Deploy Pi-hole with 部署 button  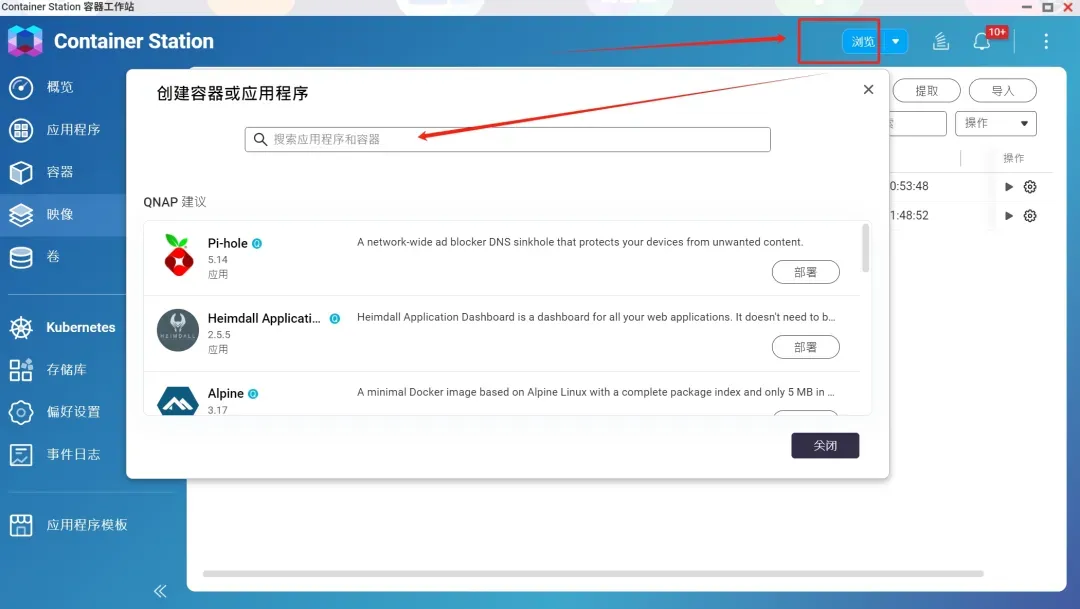pyautogui.click(x=805, y=272)
